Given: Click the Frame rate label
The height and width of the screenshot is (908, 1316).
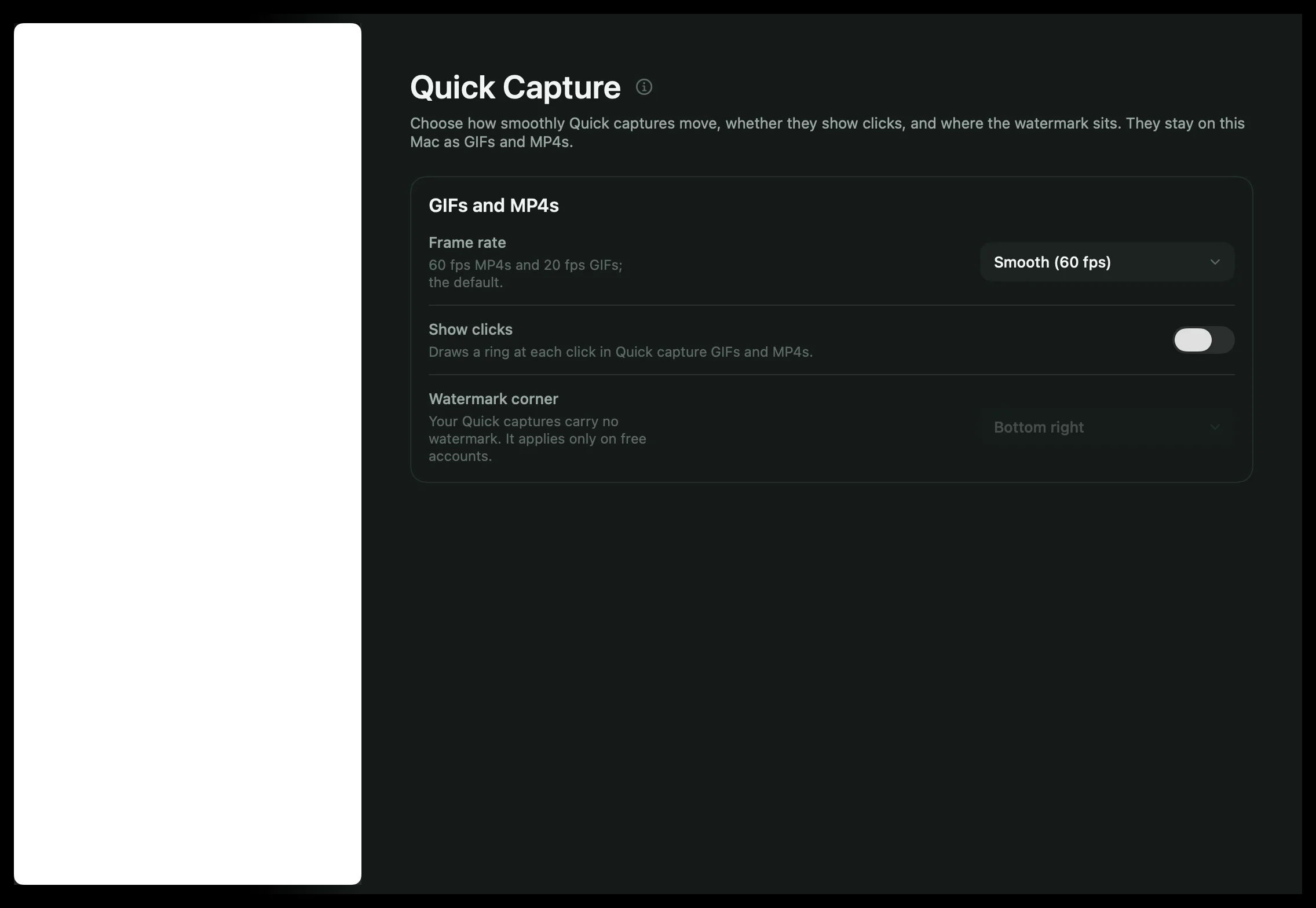Looking at the screenshot, I should (467, 243).
